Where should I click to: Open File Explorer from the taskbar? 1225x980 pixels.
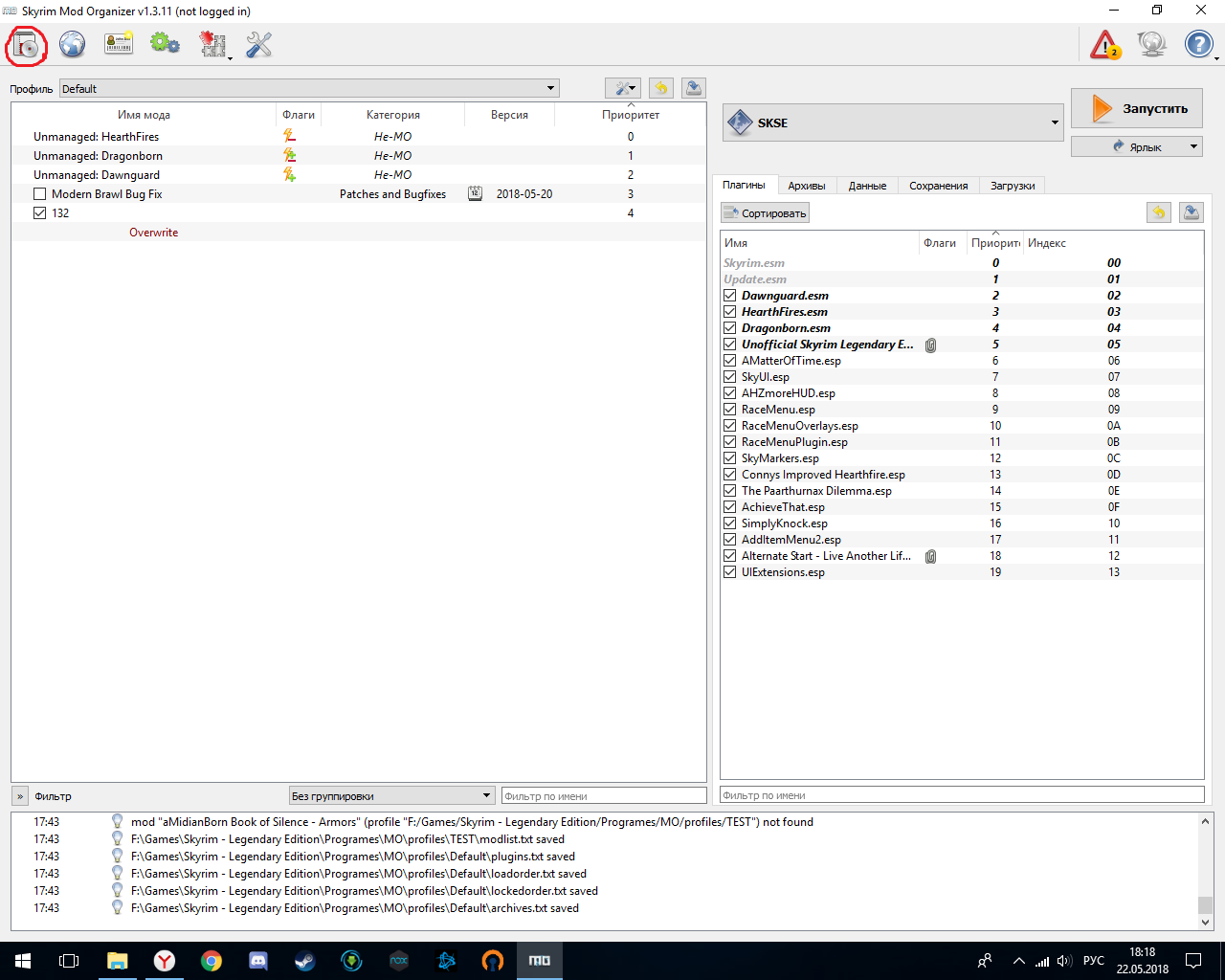(x=118, y=961)
